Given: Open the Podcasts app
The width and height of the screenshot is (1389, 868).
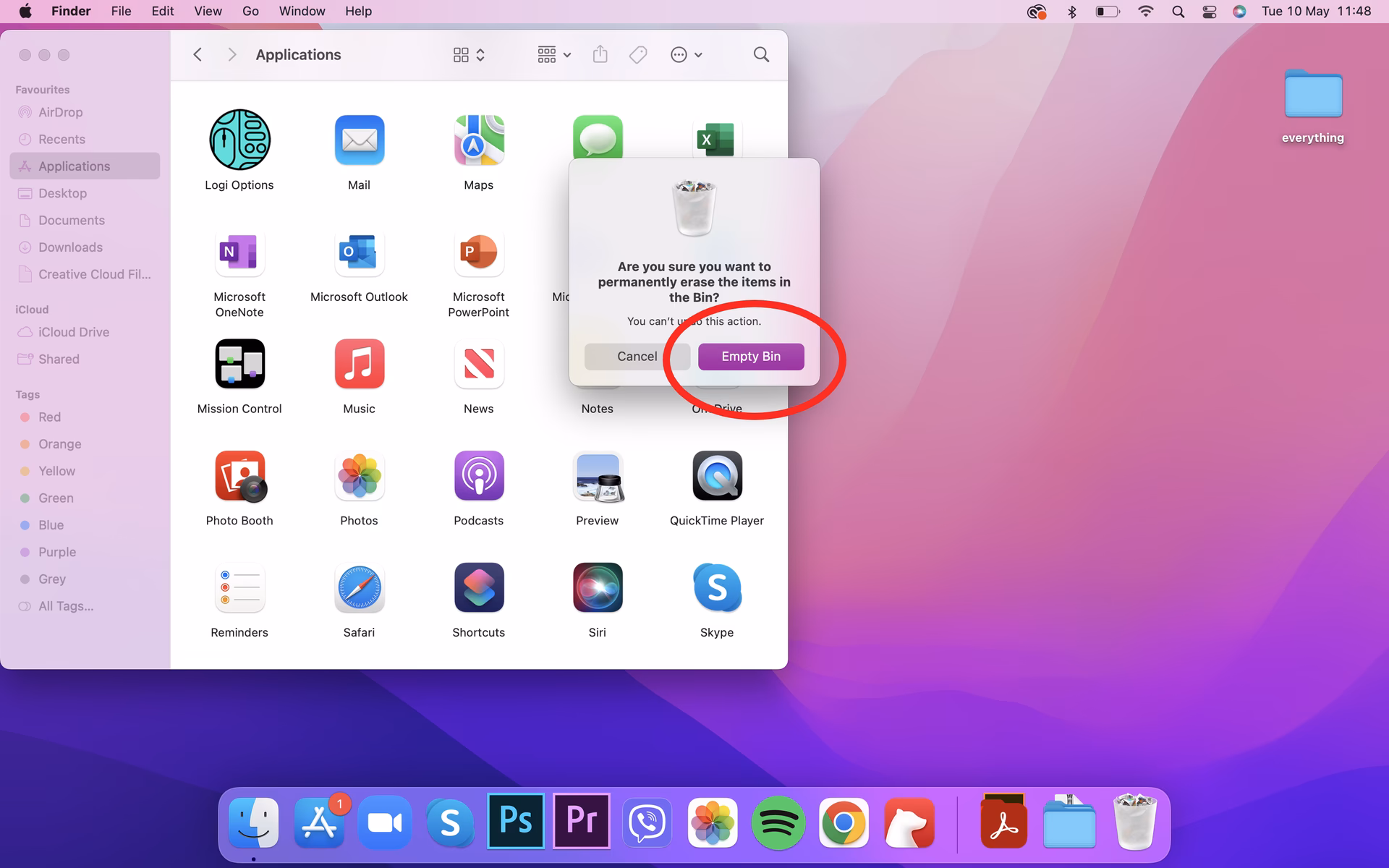Looking at the screenshot, I should (x=479, y=476).
